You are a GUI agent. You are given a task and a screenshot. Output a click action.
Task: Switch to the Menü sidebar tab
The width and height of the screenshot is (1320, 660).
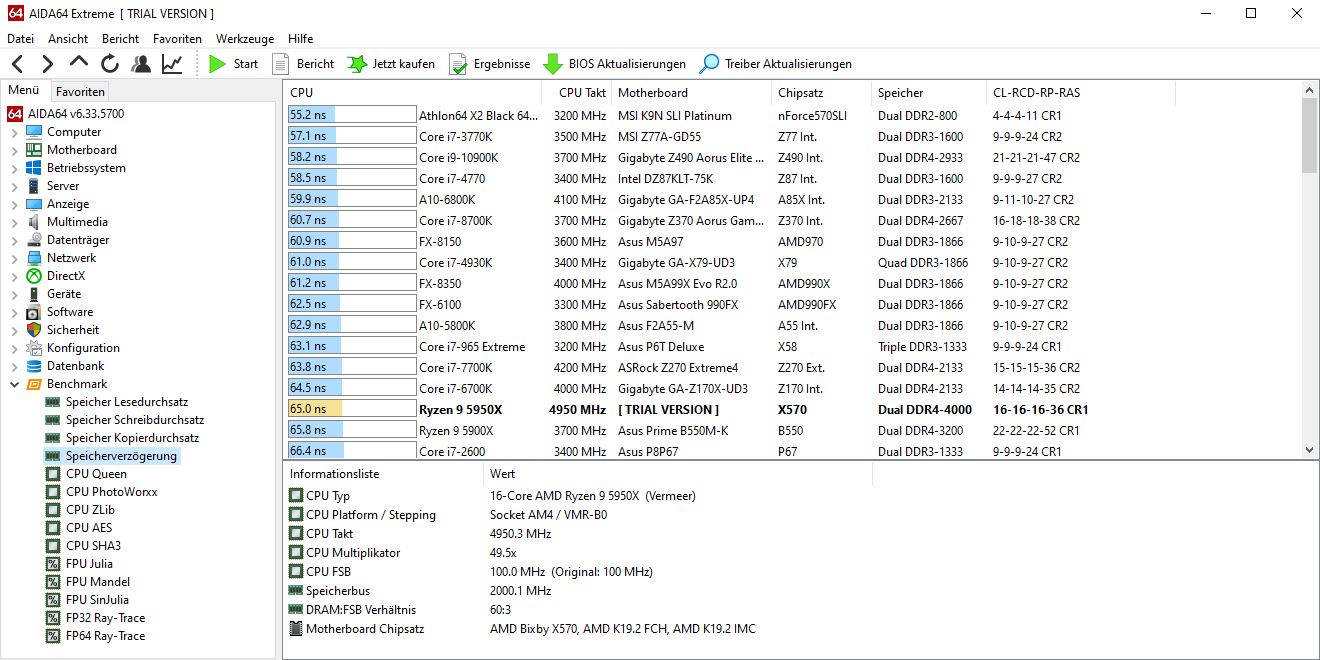pyautogui.click(x=24, y=90)
